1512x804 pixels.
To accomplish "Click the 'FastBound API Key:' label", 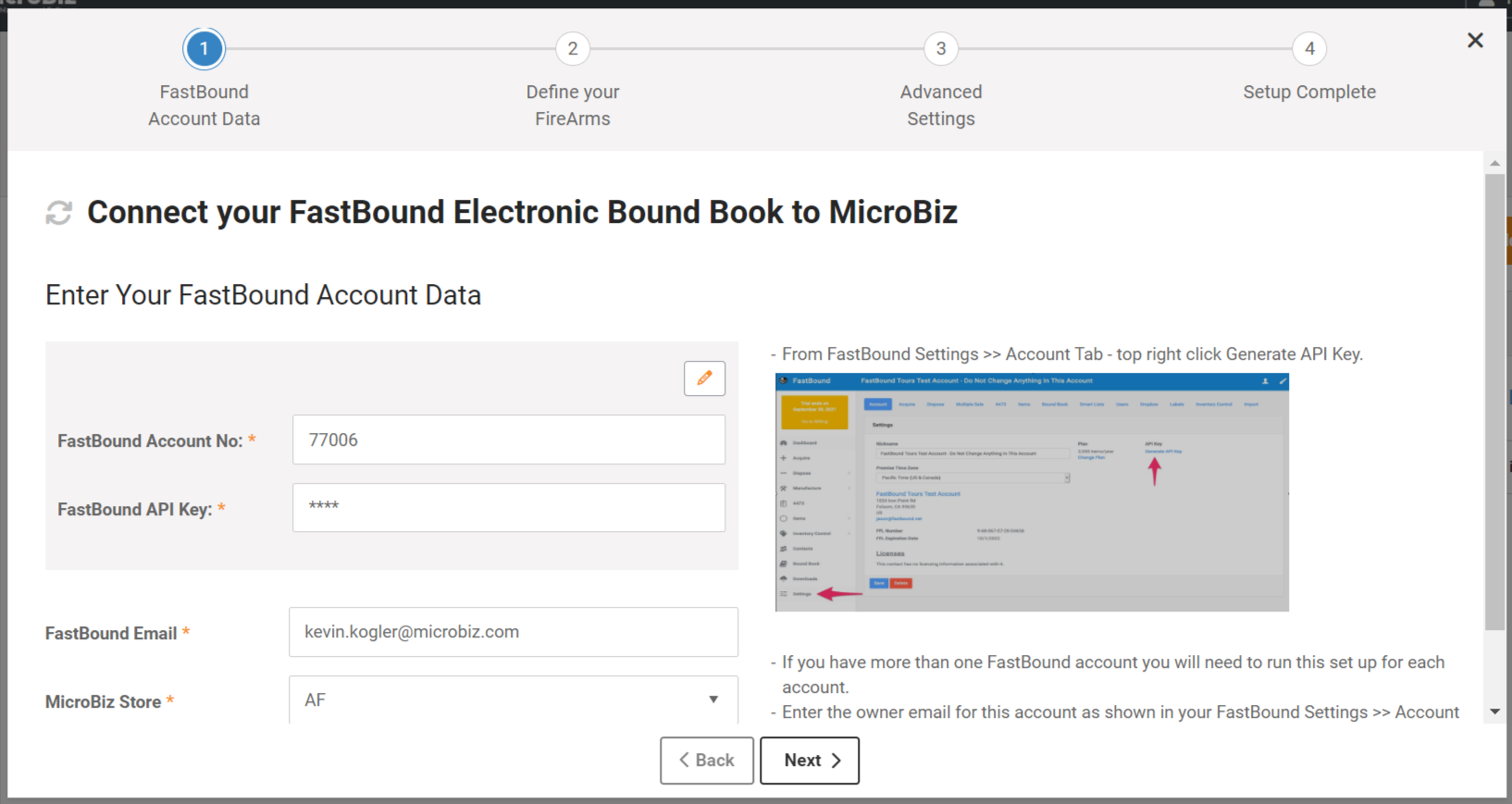I will coord(135,510).
